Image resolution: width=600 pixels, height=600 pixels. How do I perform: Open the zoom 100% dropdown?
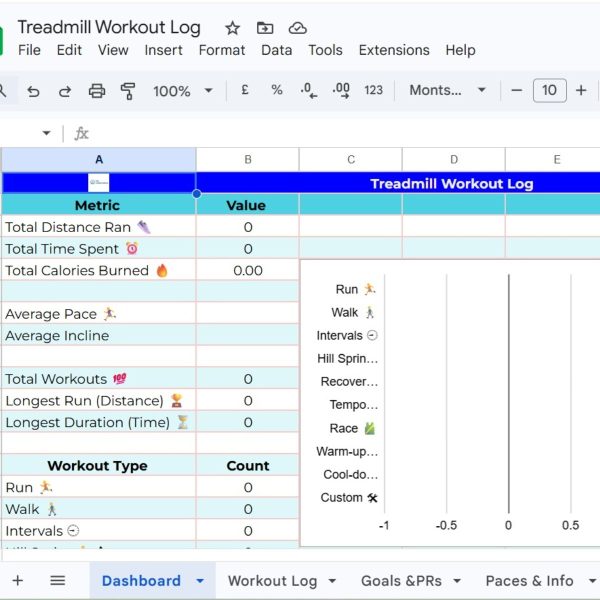182,91
